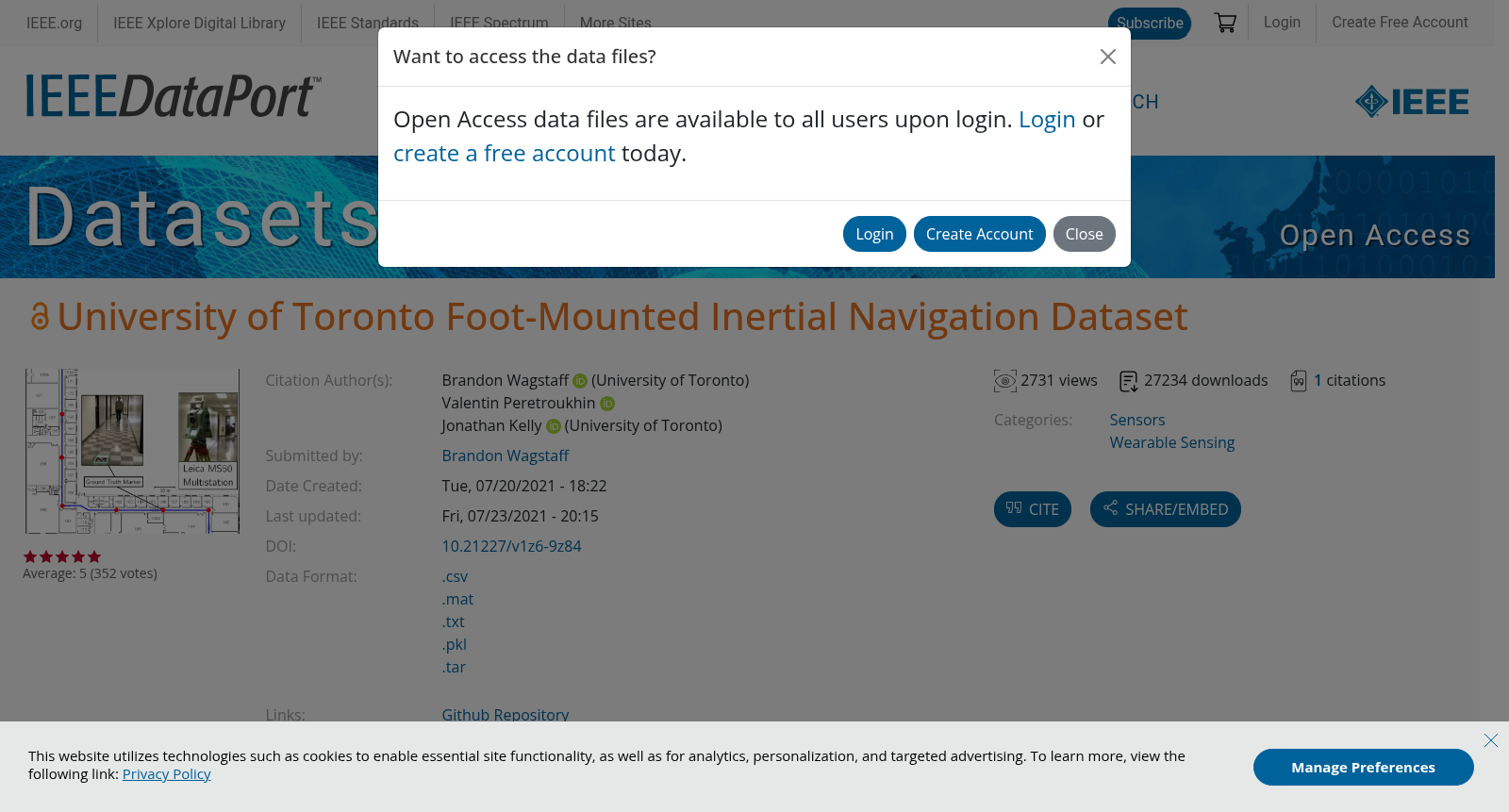Click the Create Account button
Screen dimensions: 1509x812
[979, 234]
